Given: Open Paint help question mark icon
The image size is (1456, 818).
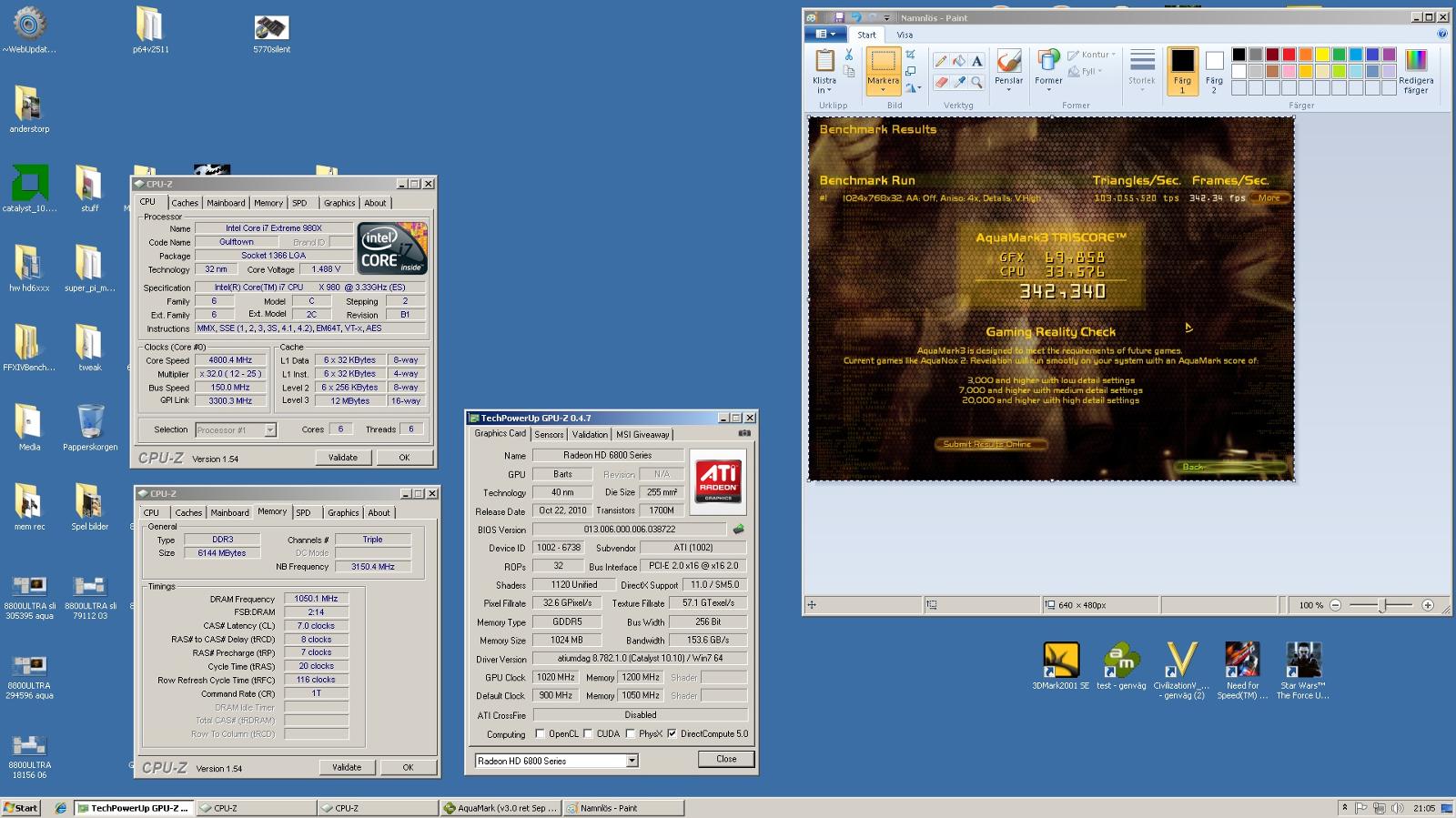Looking at the screenshot, I should [x=1441, y=35].
